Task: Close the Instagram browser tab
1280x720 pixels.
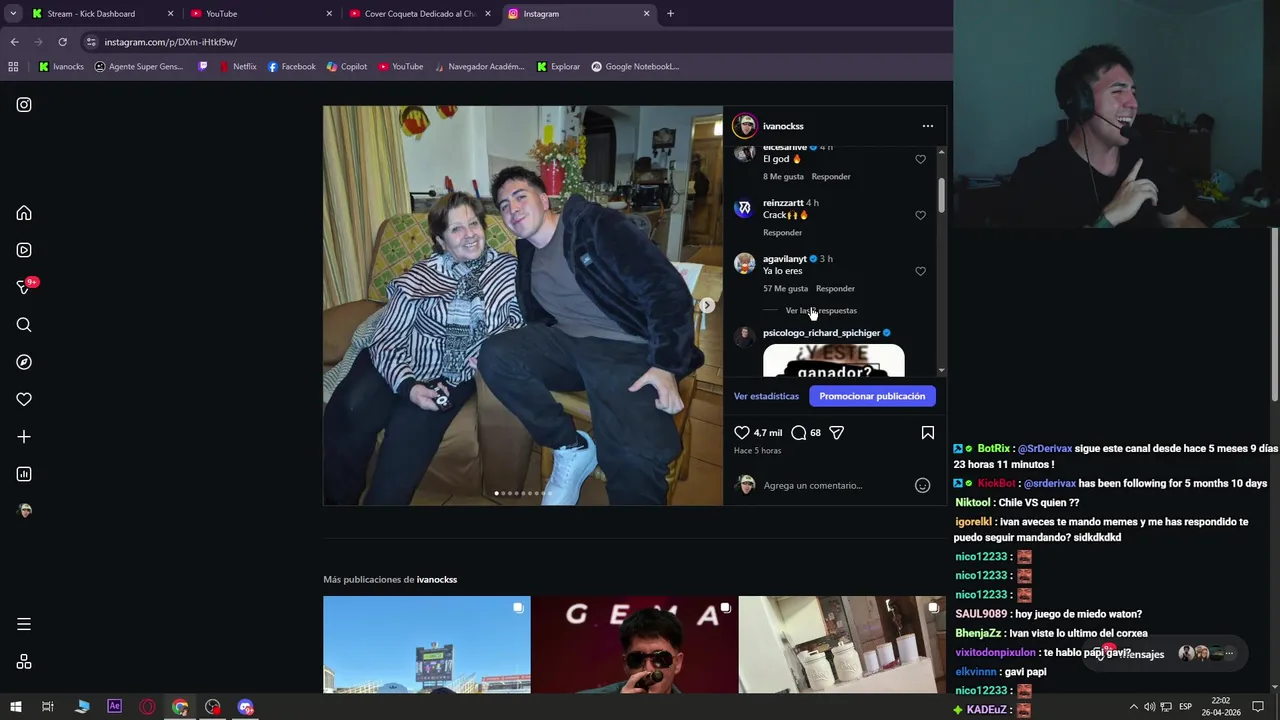Action: (647, 14)
